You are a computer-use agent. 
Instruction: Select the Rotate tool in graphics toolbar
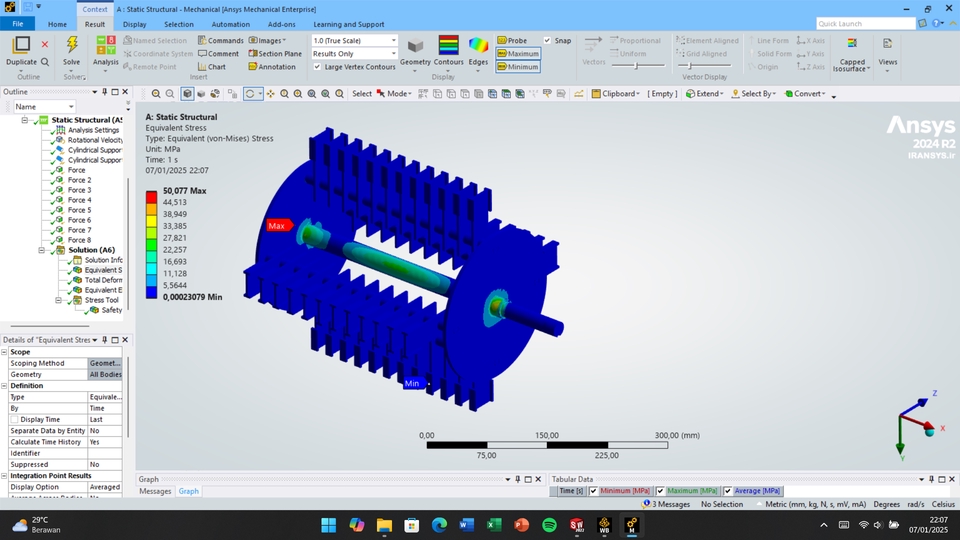coord(250,94)
